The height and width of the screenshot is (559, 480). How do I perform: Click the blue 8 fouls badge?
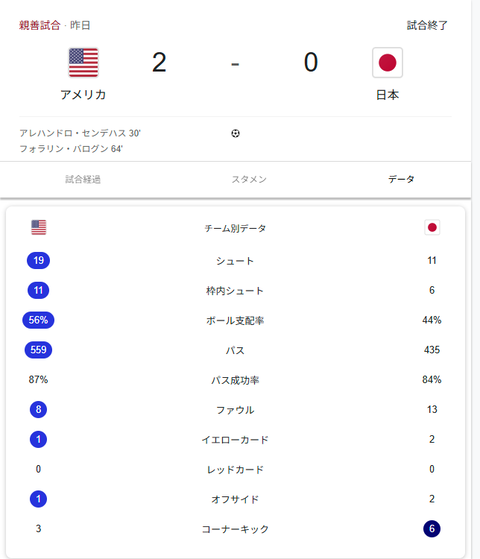pyautogui.click(x=39, y=409)
